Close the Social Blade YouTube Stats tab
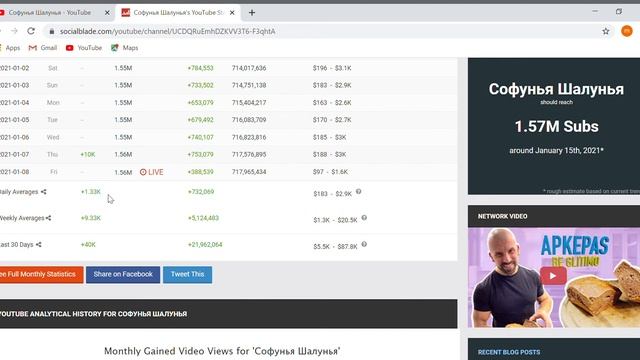 [x=232, y=13]
